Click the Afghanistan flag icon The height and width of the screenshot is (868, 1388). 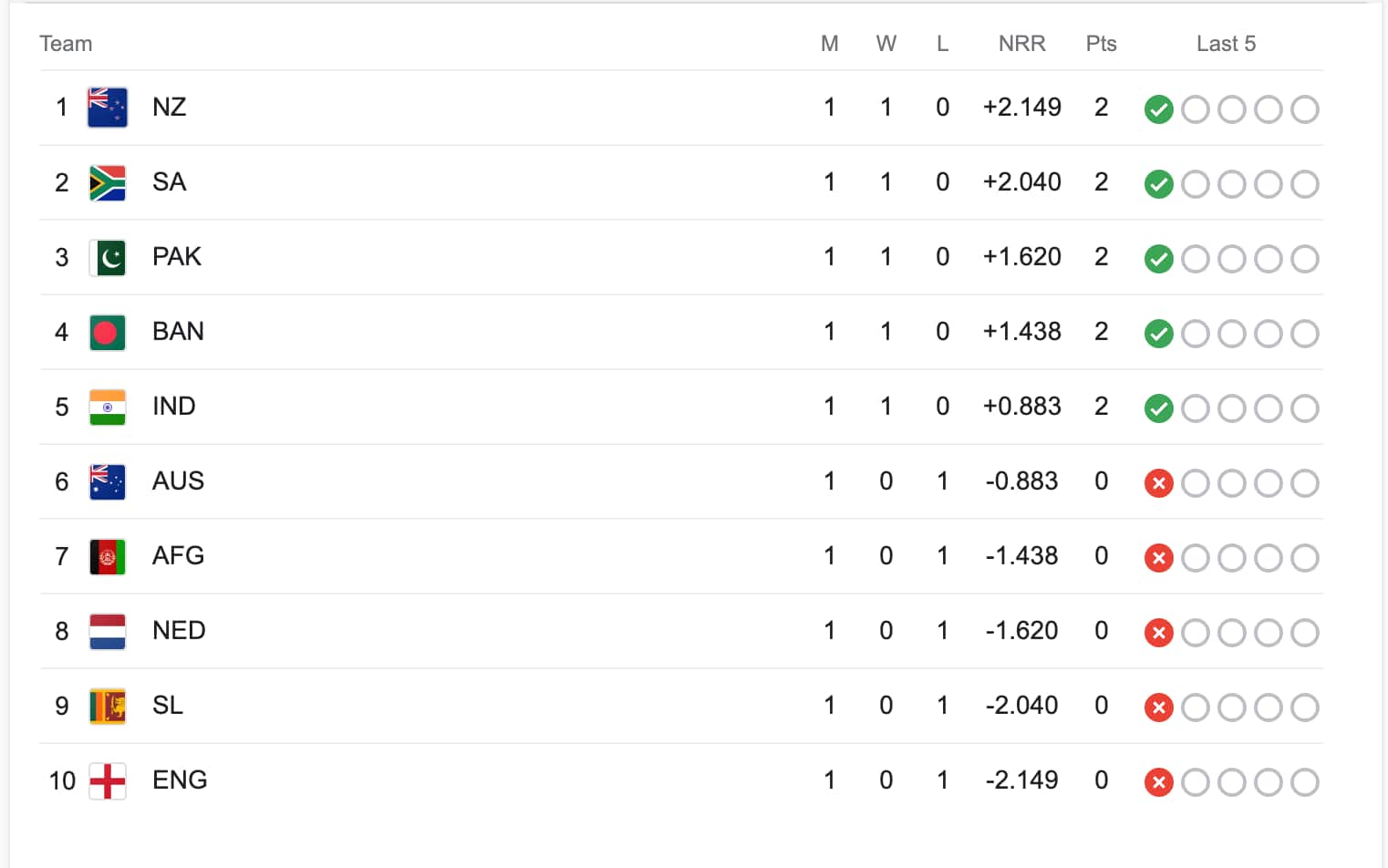[x=108, y=556]
